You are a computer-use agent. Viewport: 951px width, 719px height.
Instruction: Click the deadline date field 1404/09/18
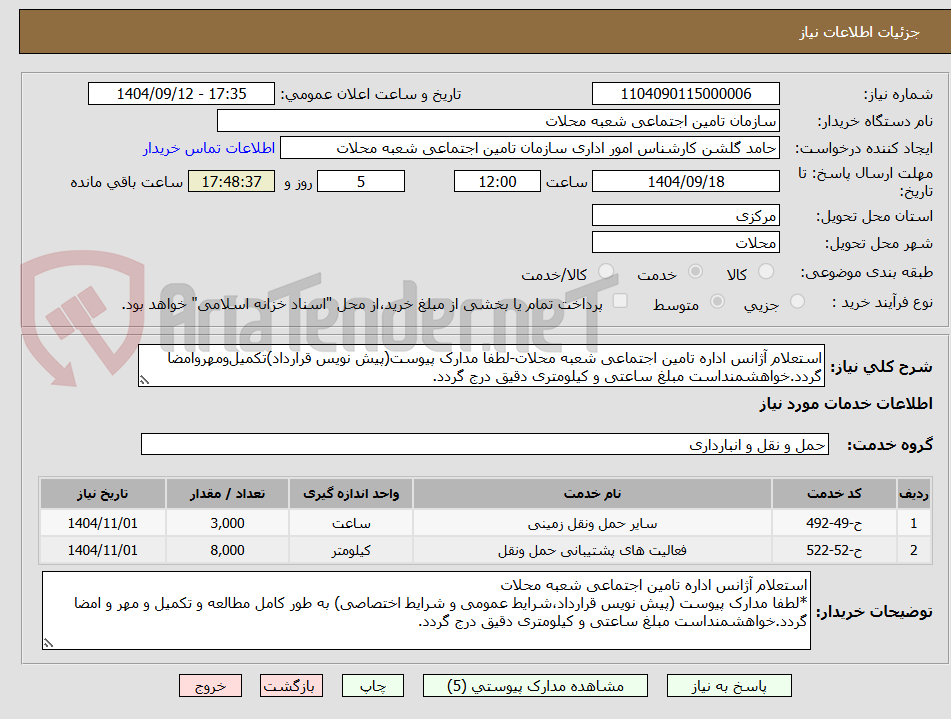coord(685,181)
